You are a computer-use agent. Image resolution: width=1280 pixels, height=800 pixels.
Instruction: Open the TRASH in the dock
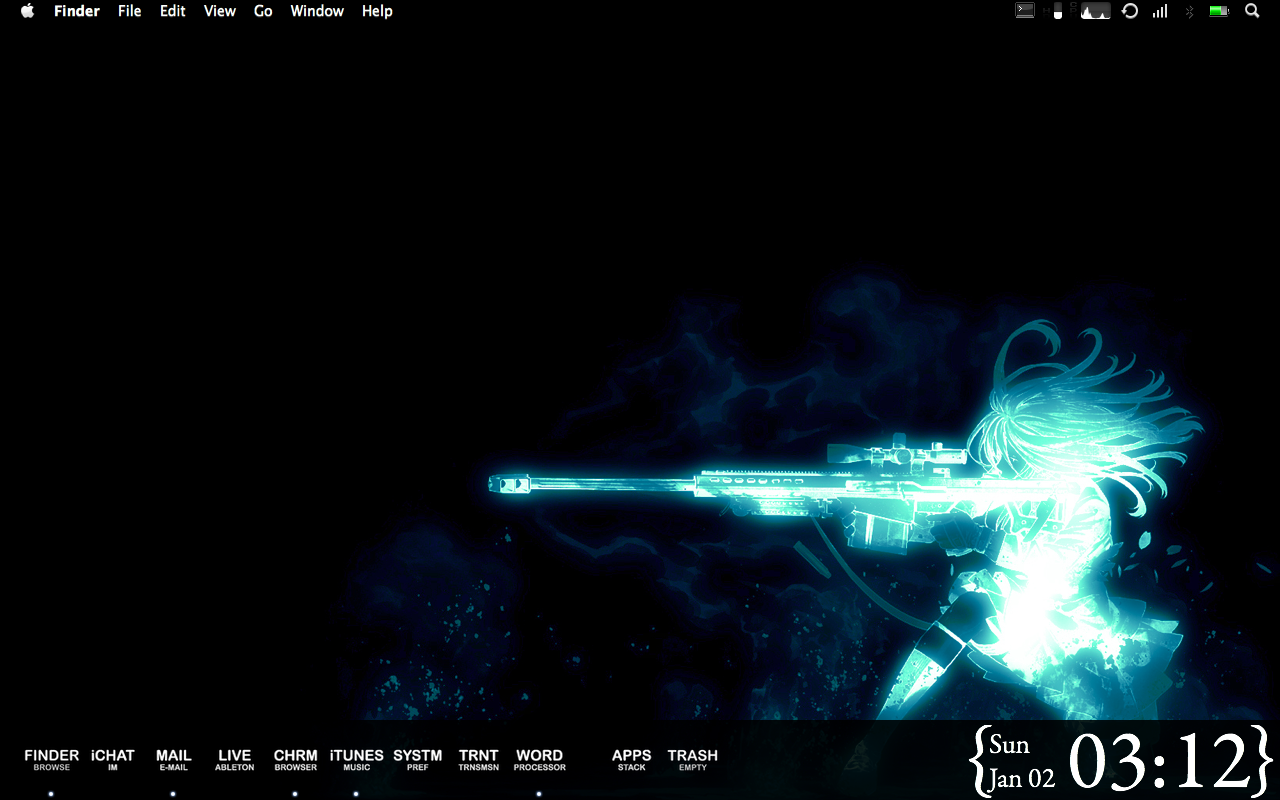click(x=693, y=760)
